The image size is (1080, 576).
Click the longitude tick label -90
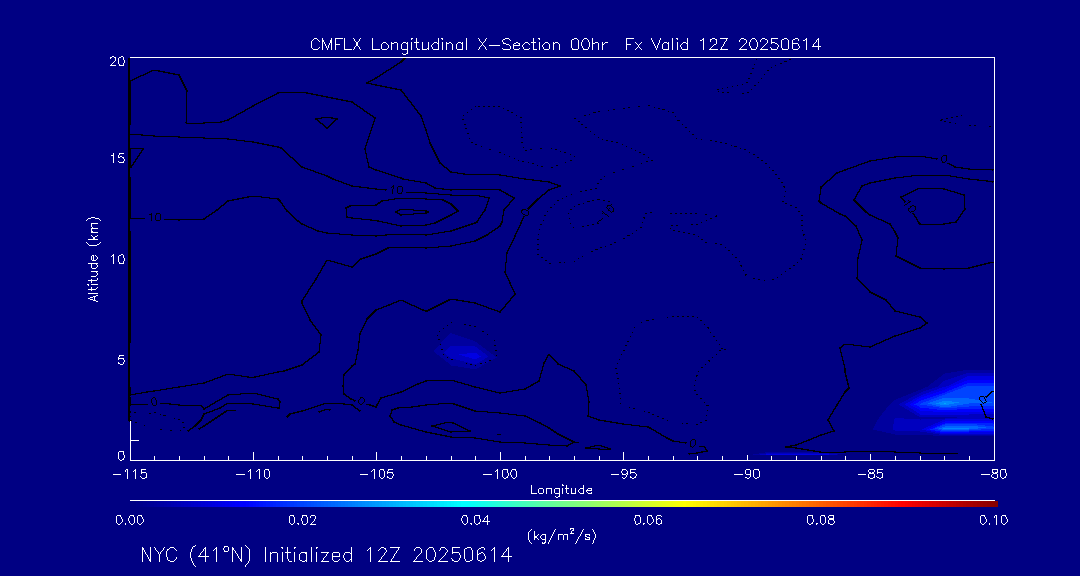click(x=747, y=475)
